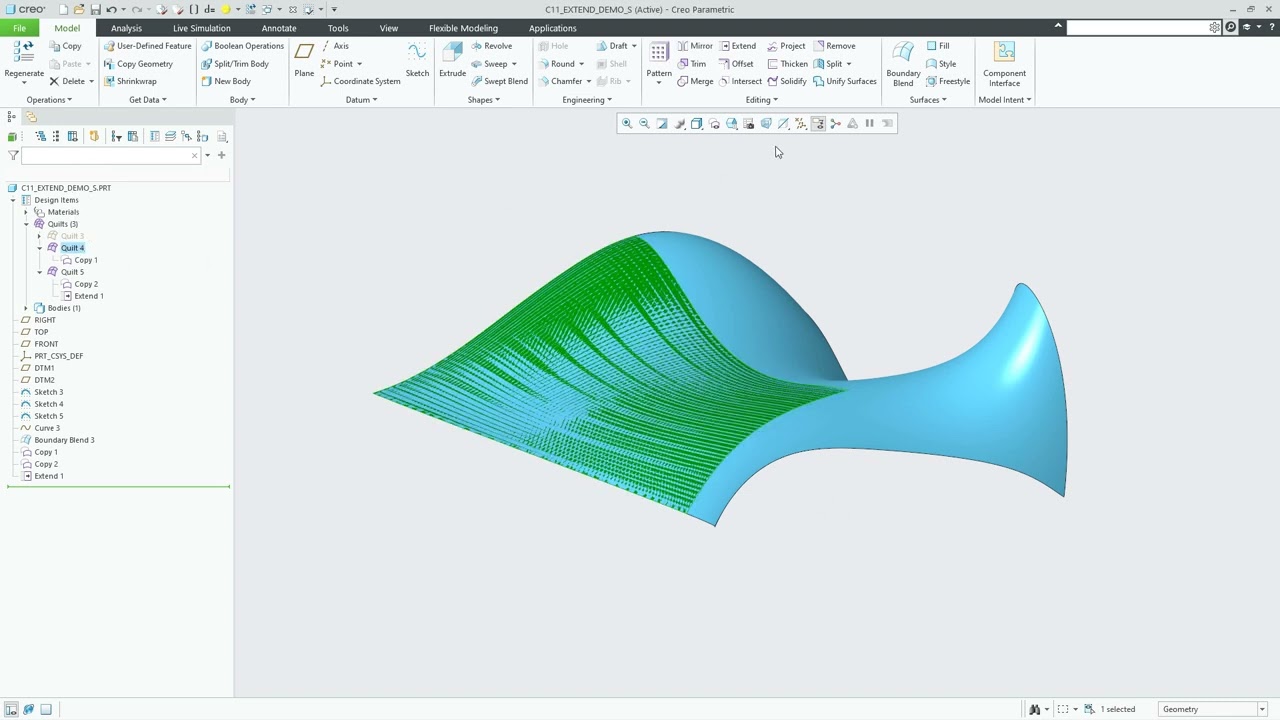The width and height of the screenshot is (1280, 720).
Task: Click the Shrinkwrap tool
Action: [130, 82]
